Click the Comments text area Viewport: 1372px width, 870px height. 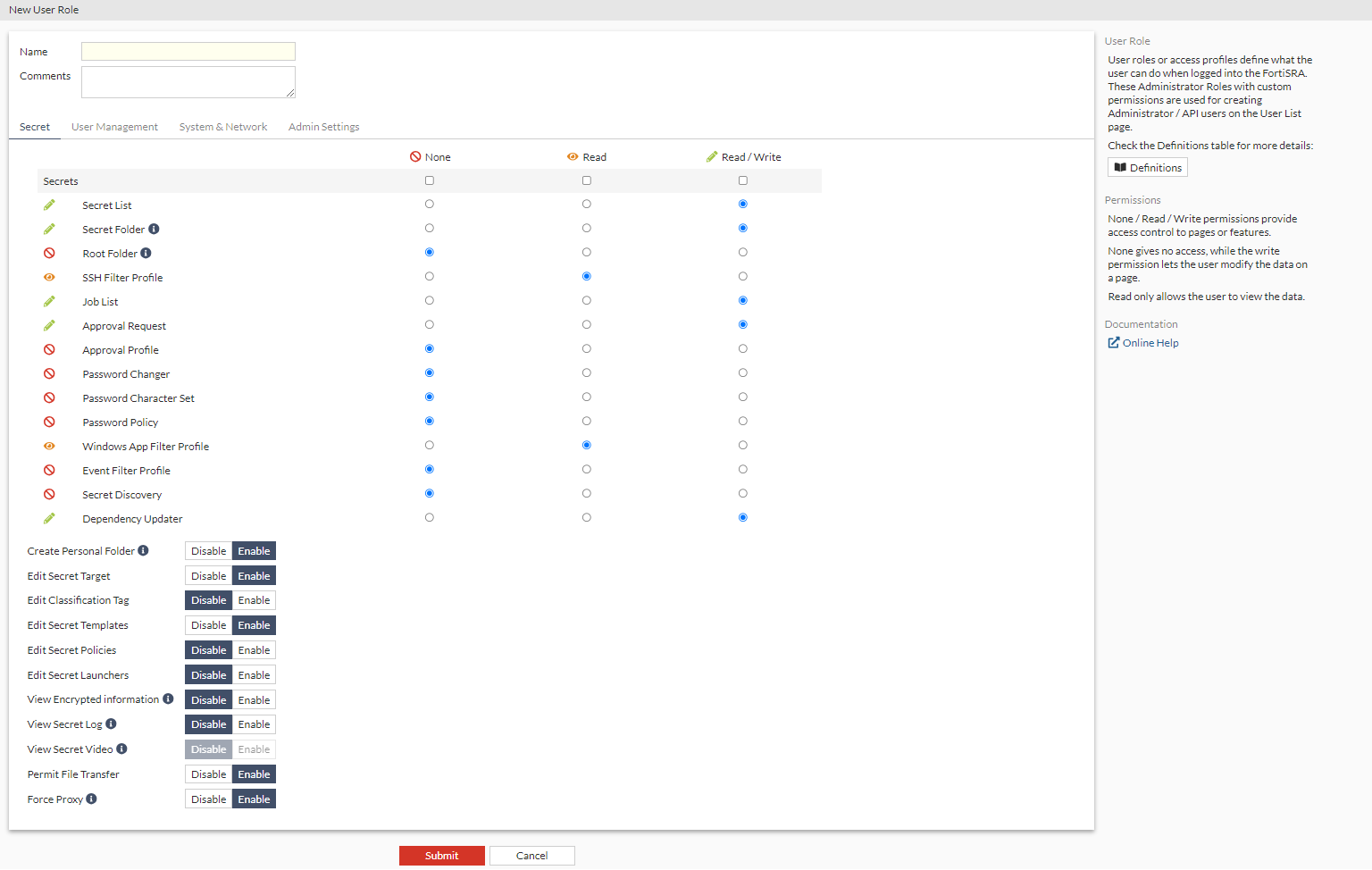tap(188, 82)
